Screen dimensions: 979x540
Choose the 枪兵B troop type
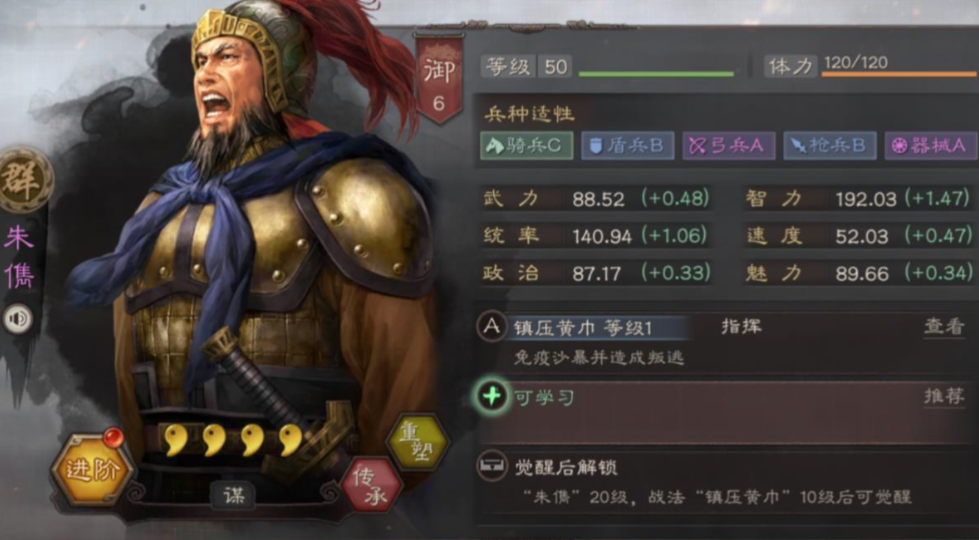click(830, 145)
